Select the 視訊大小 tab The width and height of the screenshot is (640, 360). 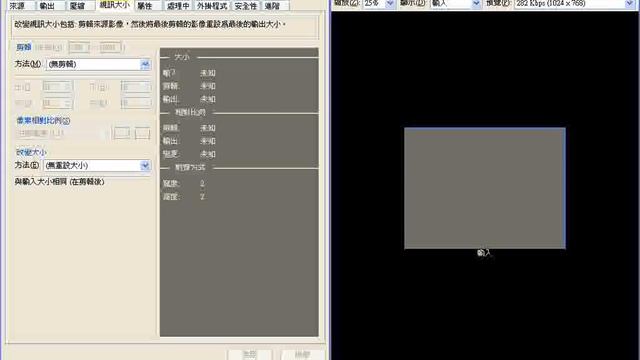(115, 5)
